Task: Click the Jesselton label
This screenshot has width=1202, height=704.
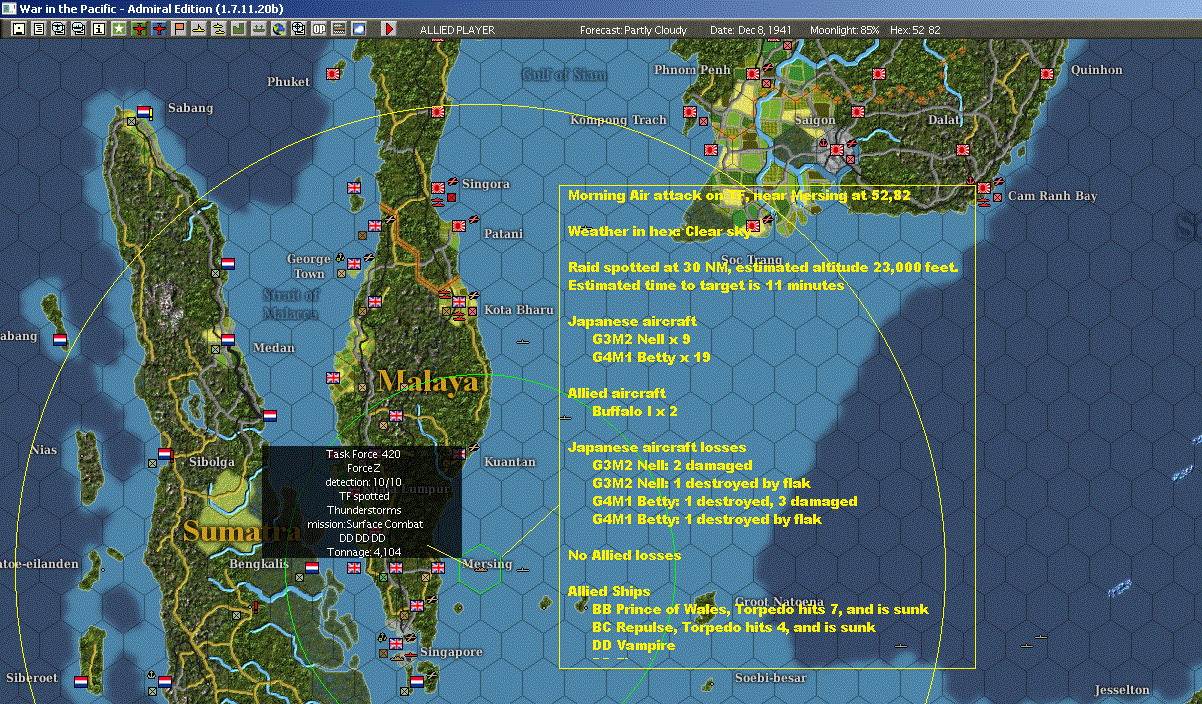Action: (1122, 690)
